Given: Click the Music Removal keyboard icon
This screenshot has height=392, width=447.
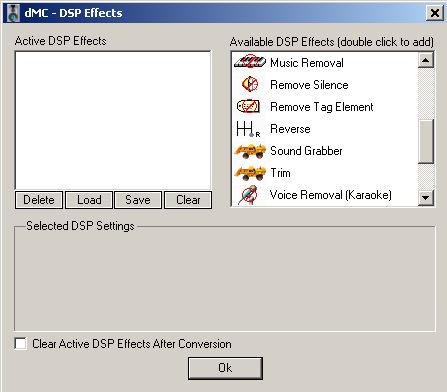Looking at the screenshot, I should click(x=250, y=62).
